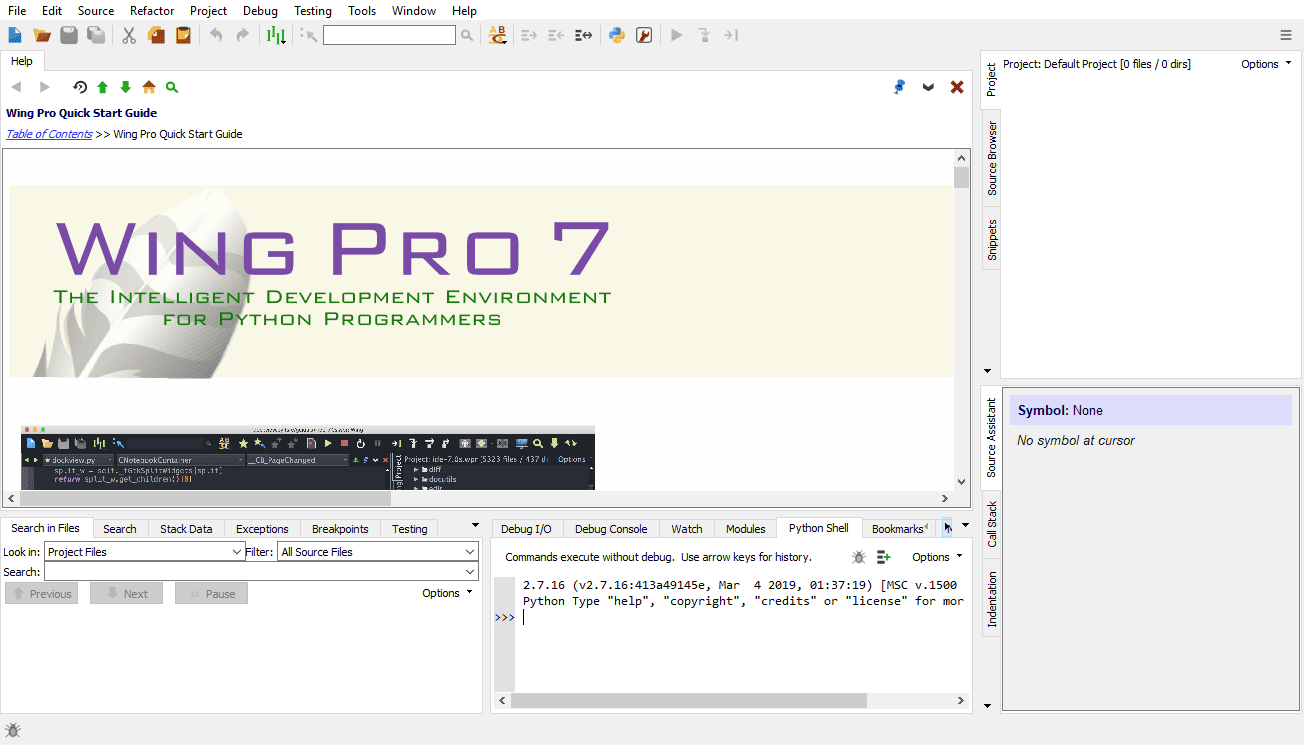Switch to the Stack Data tab

(x=186, y=529)
